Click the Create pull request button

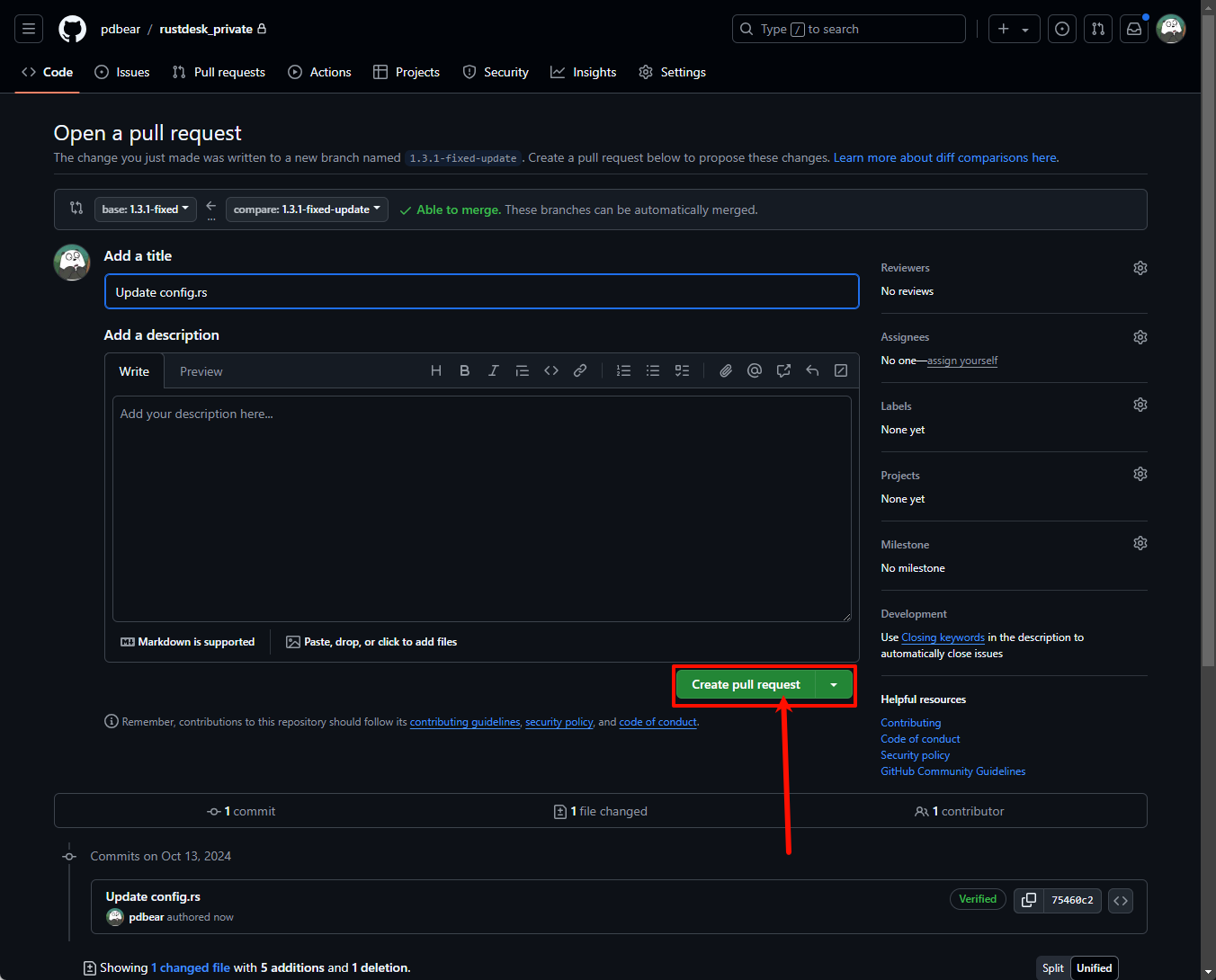[746, 685]
